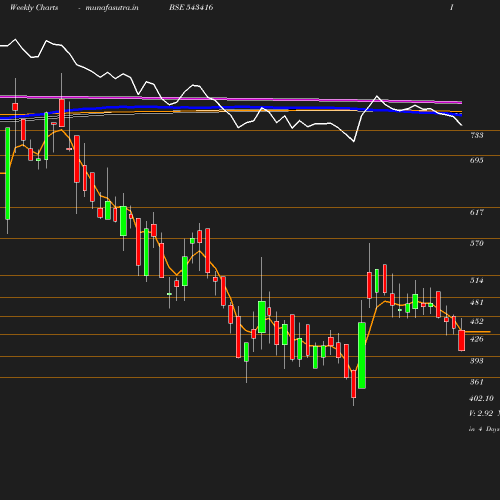This screenshot has height=500, width=500.
Task: Click the 361 price axis label
Action: (477, 382)
